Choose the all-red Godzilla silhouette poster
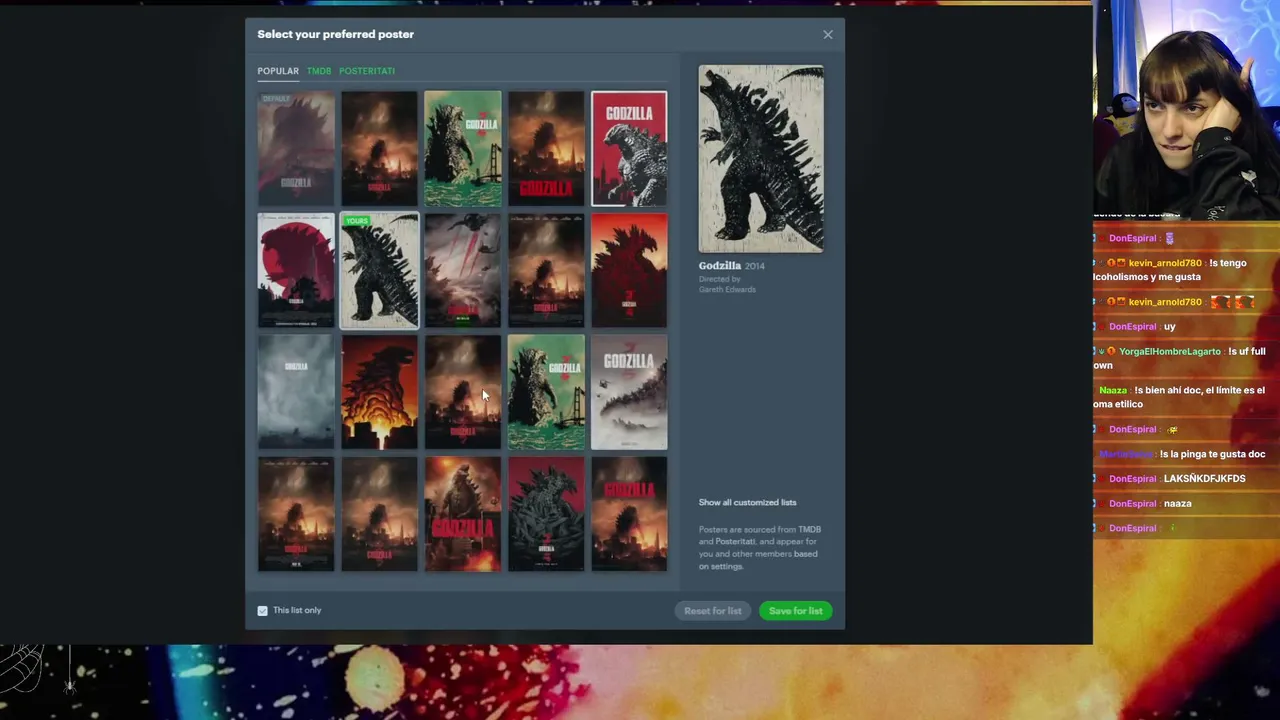Screen dimensions: 1280x720 pyautogui.click(x=629, y=271)
